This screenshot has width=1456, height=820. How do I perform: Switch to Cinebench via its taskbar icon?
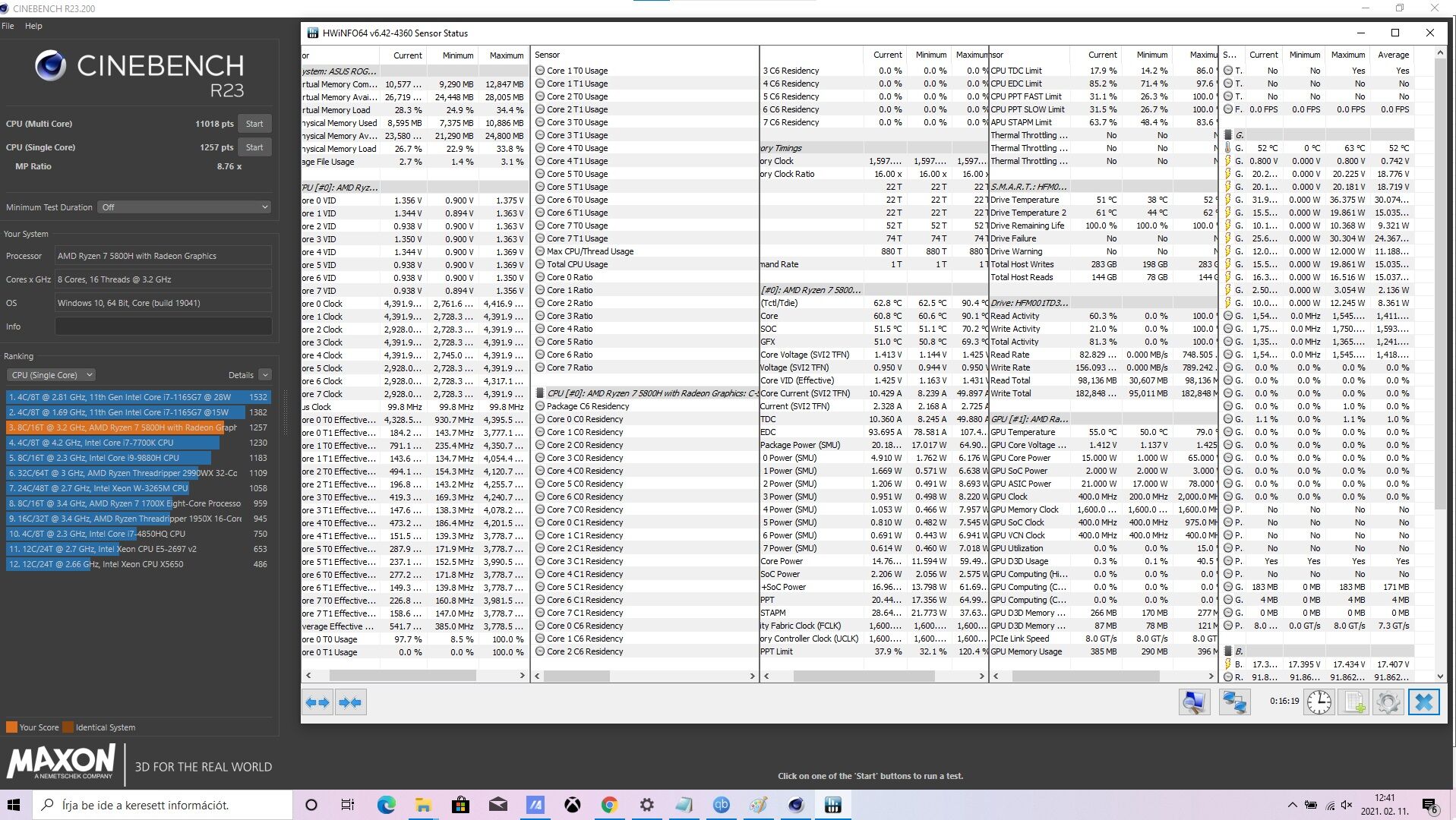(796, 805)
